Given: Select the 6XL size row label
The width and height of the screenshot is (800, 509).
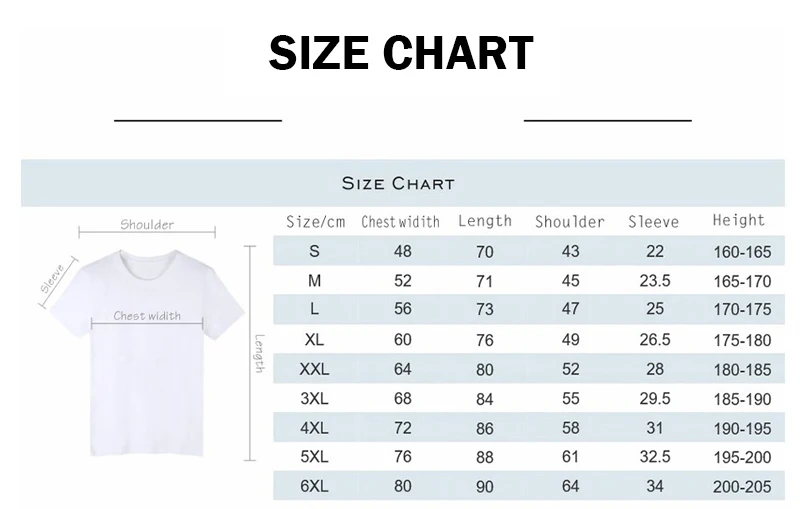Looking at the screenshot, I should point(315,487).
